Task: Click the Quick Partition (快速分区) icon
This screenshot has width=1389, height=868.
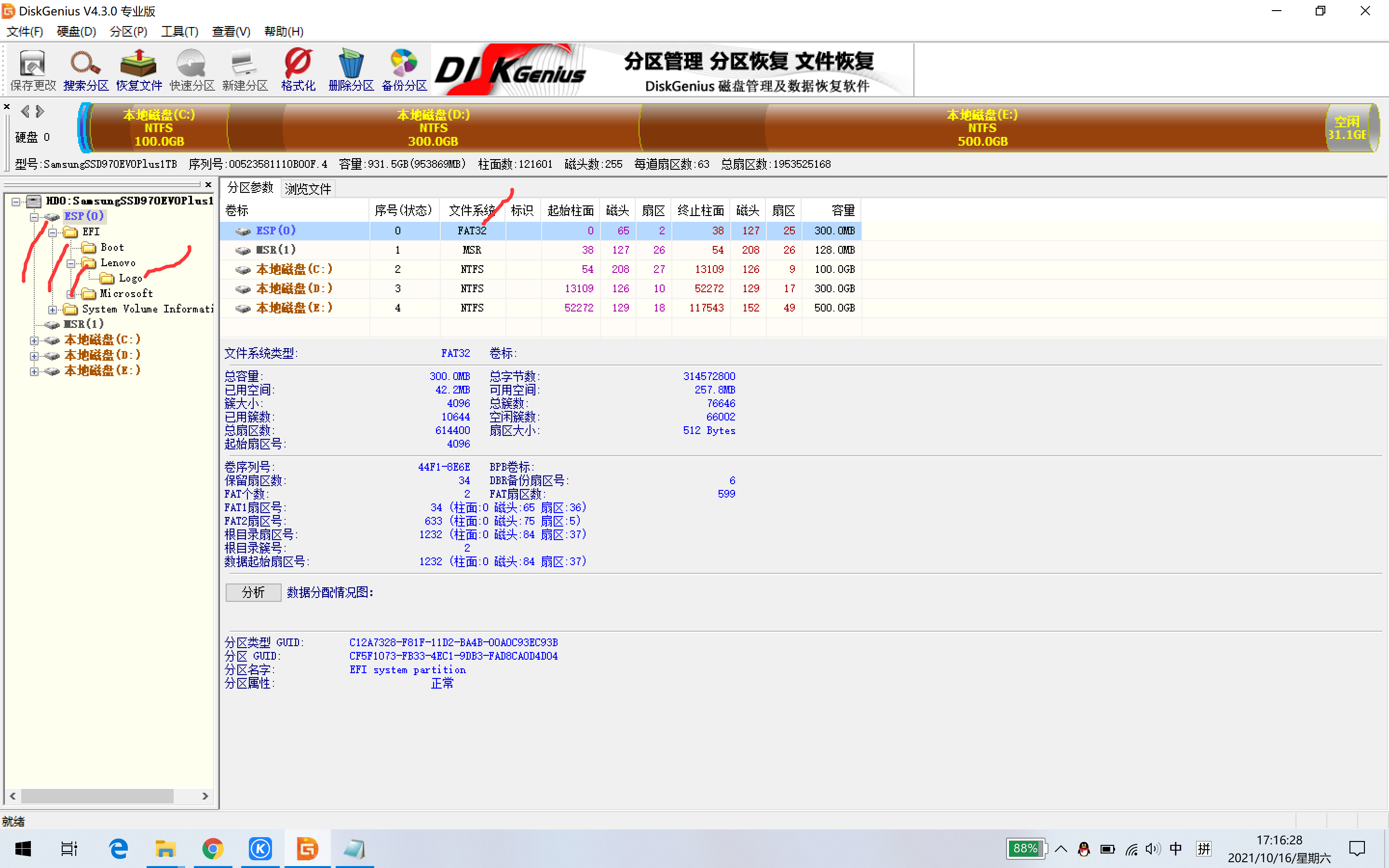Action: point(191,70)
